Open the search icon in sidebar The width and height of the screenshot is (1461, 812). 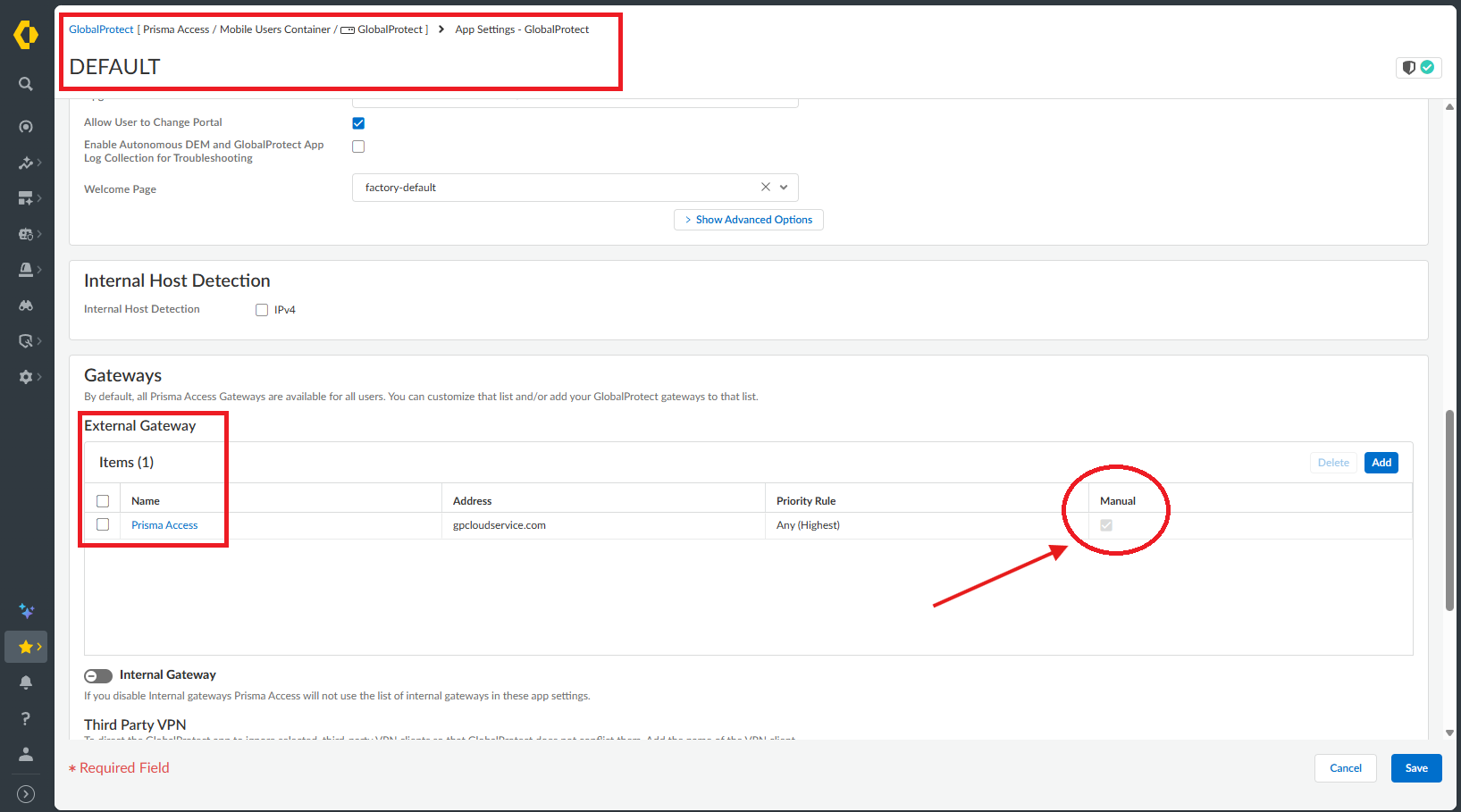tap(26, 84)
